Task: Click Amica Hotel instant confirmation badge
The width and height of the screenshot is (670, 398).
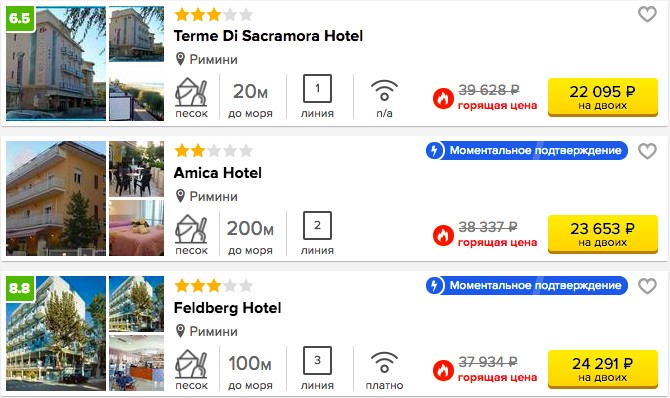Action: 526,150
